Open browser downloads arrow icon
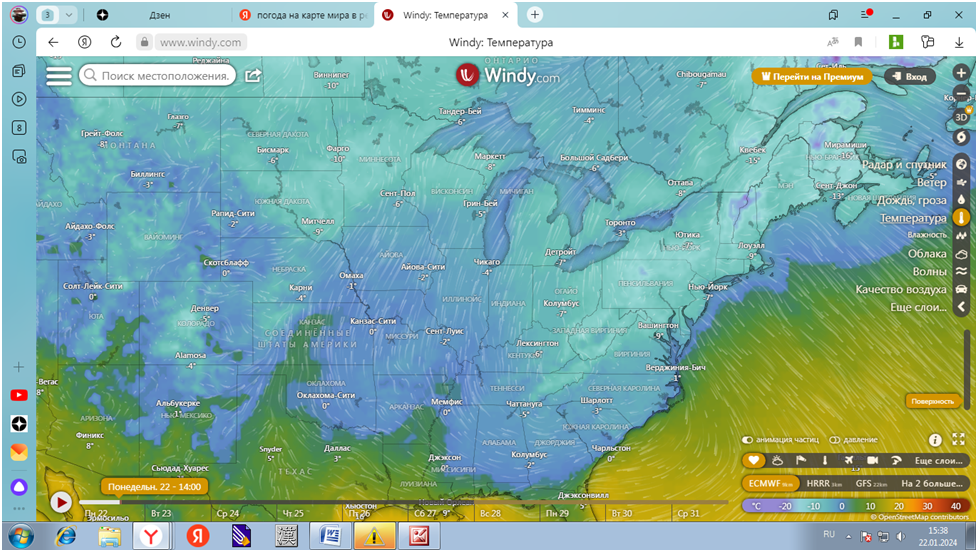Screen dimensions: 978x552 [959, 42]
